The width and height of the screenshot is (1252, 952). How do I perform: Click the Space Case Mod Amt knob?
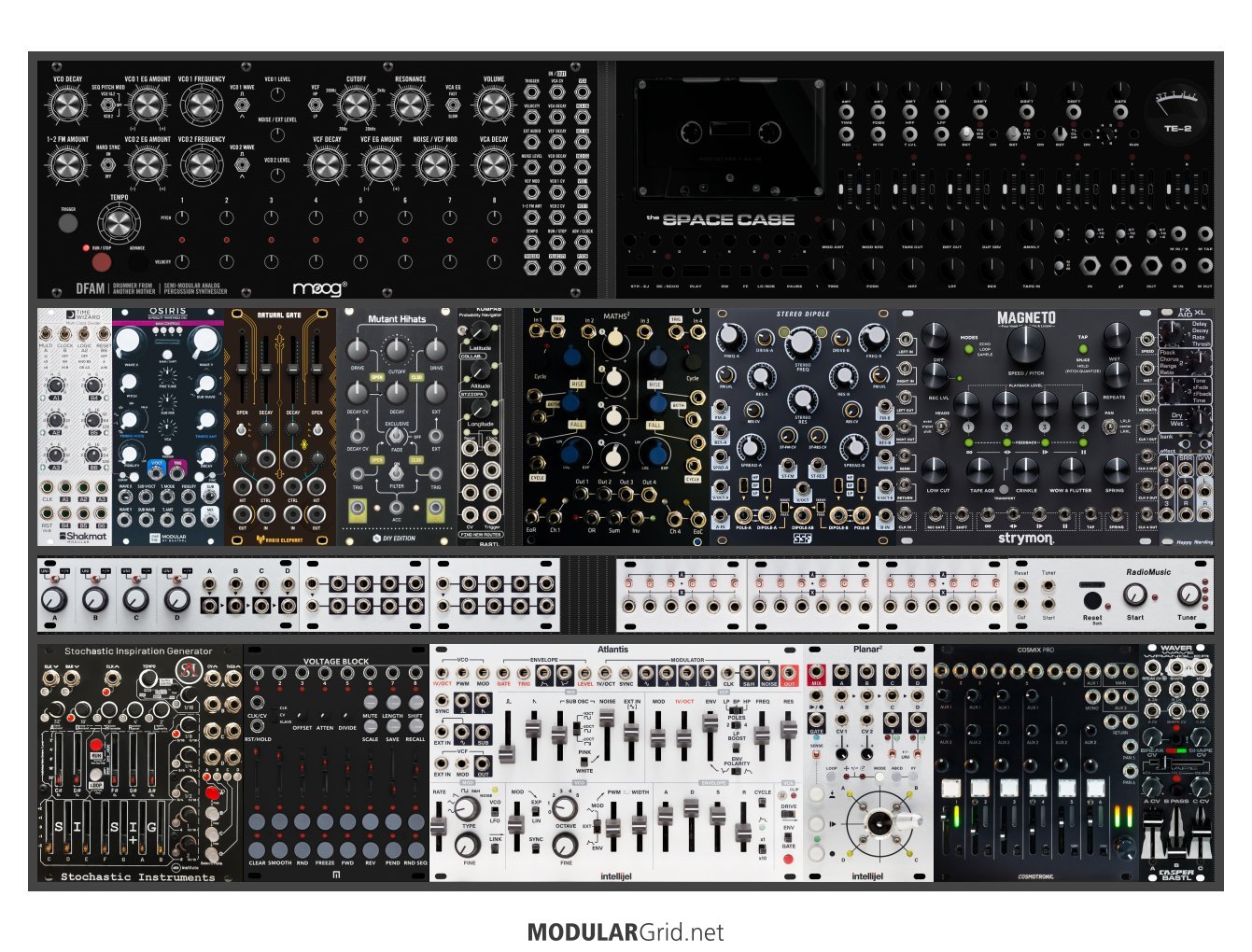pyautogui.click(x=832, y=230)
